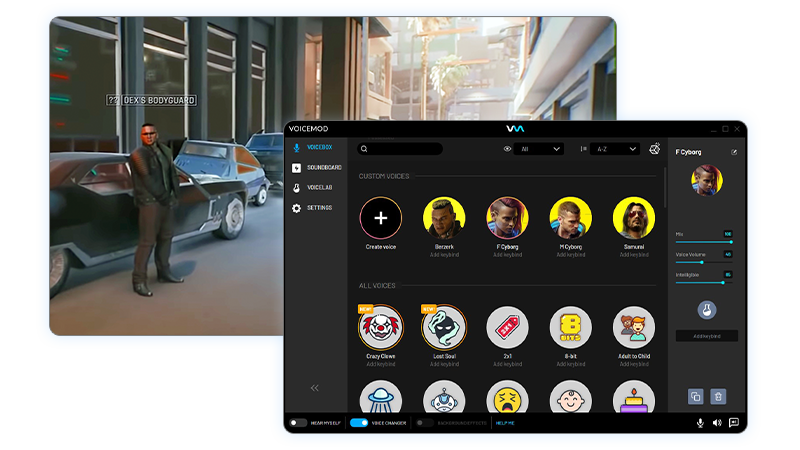
Task: Select the Samurai custom voice
Action: [634, 218]
